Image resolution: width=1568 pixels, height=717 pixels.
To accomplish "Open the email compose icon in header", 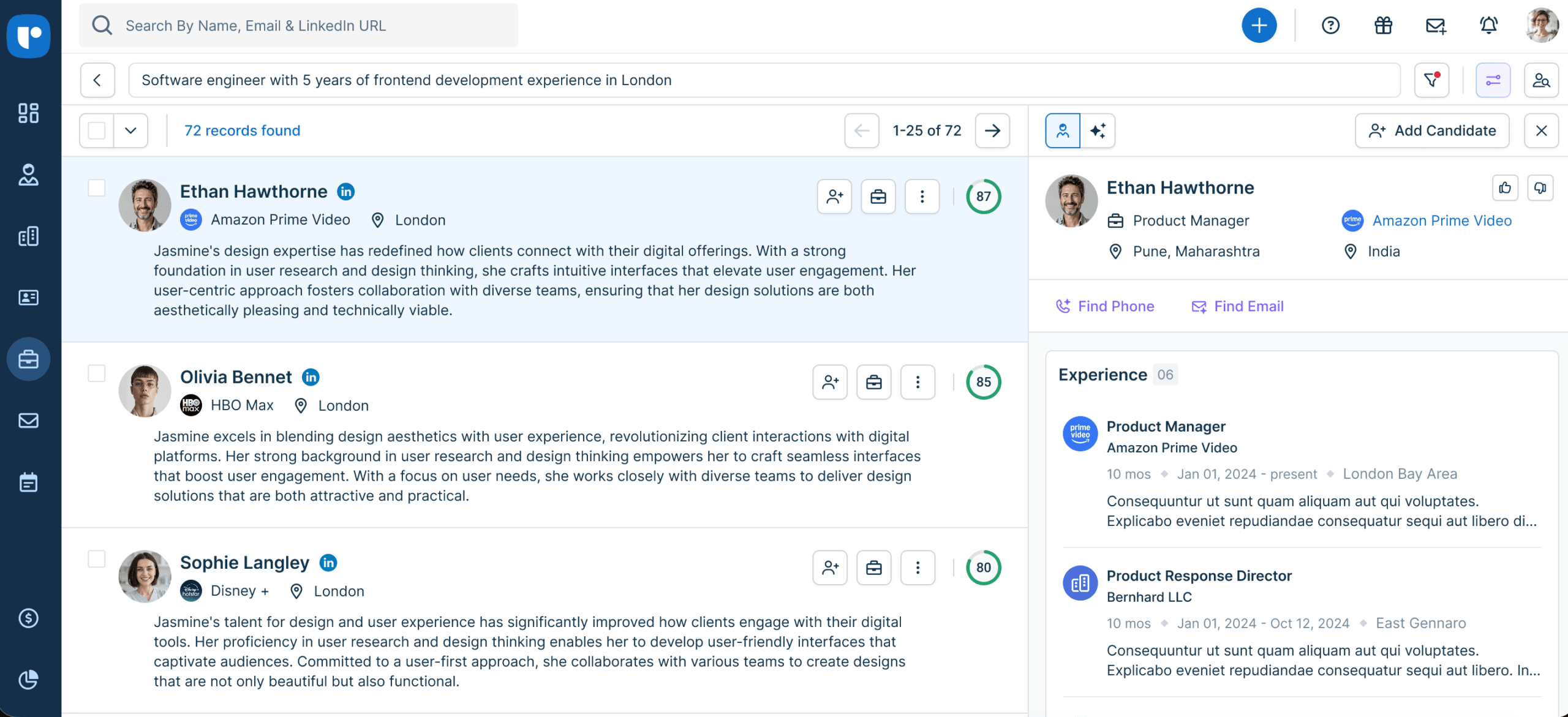I will [x=1436, y=26].
